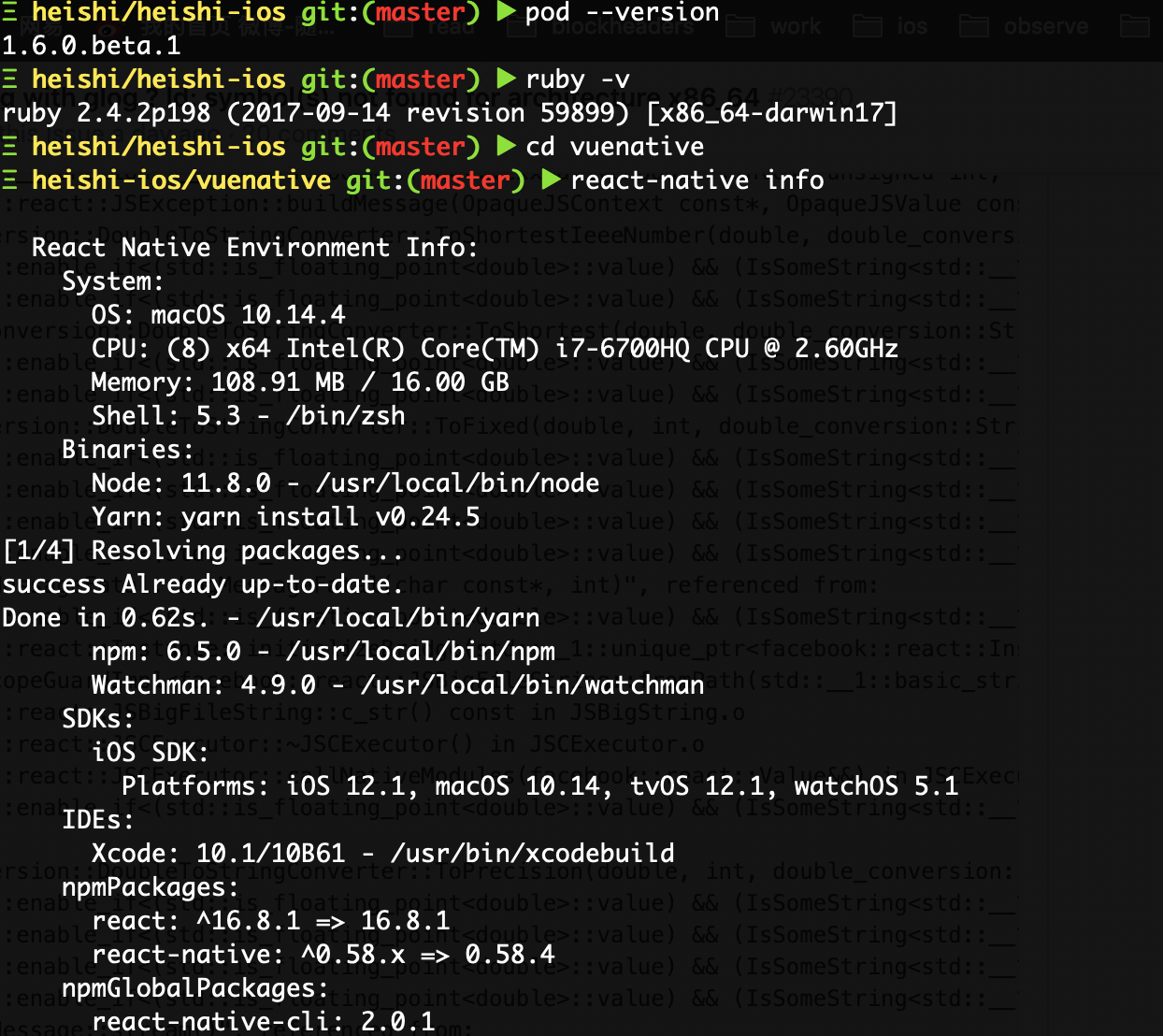This screenshot has width=1163, height=1036.
Task: Click the 'Shell: 5.3 - /bin/zsh' line
Action: coord(249,416)
